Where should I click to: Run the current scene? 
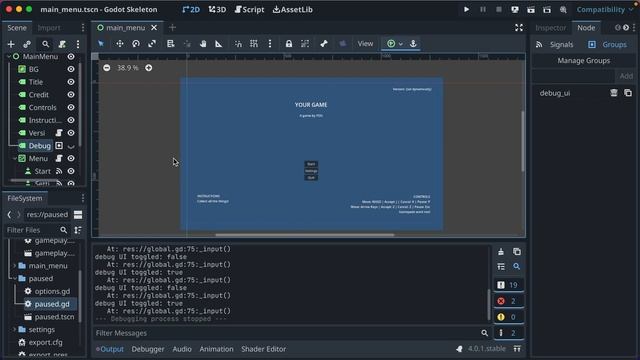point(531,9)
